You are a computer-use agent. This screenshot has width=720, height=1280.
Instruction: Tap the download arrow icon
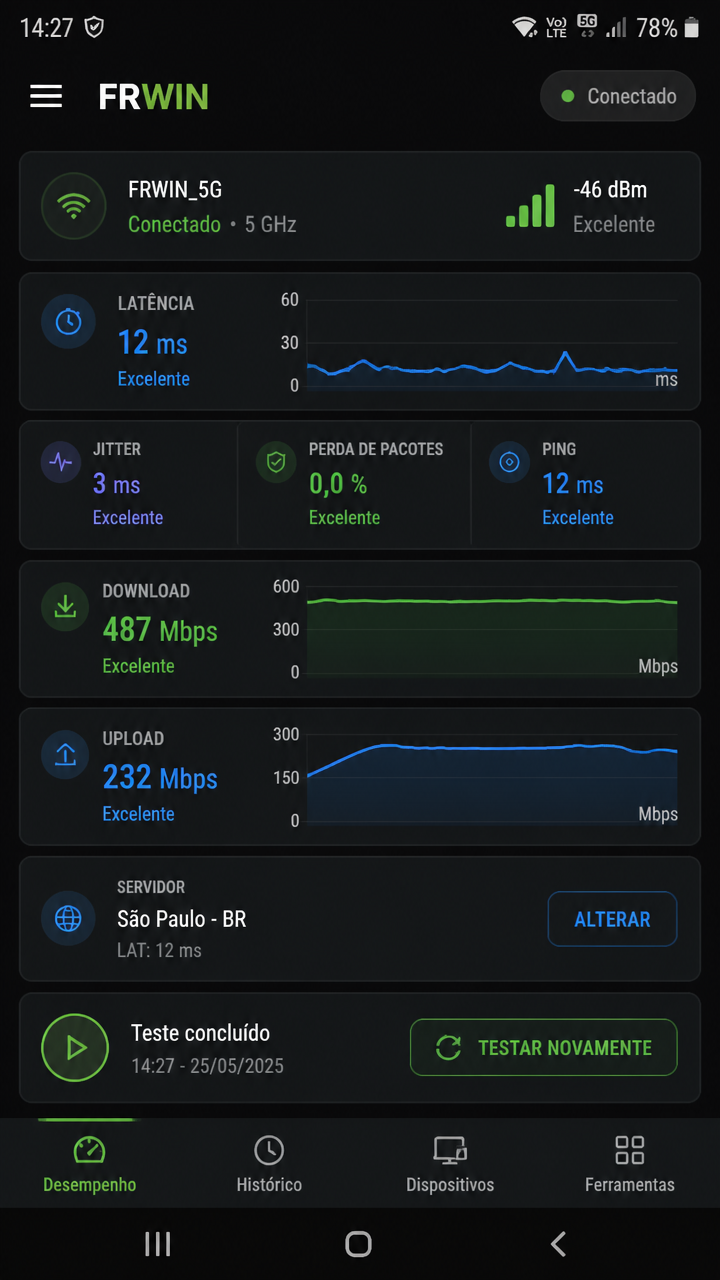tap(65, 606)
